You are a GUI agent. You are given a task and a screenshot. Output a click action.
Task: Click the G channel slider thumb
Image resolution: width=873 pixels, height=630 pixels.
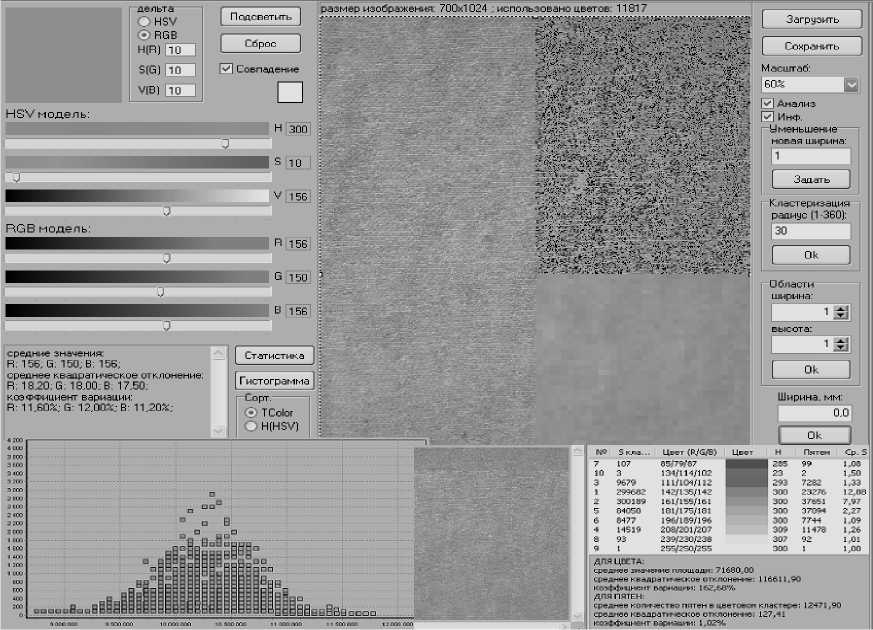(x=160, y=292)
